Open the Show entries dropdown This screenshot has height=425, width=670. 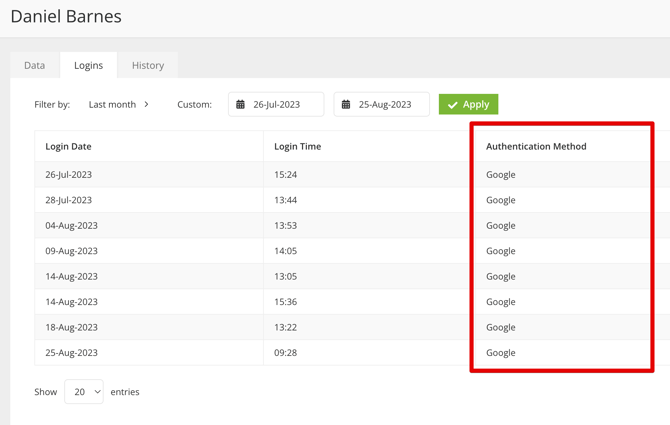pos(84,392)
